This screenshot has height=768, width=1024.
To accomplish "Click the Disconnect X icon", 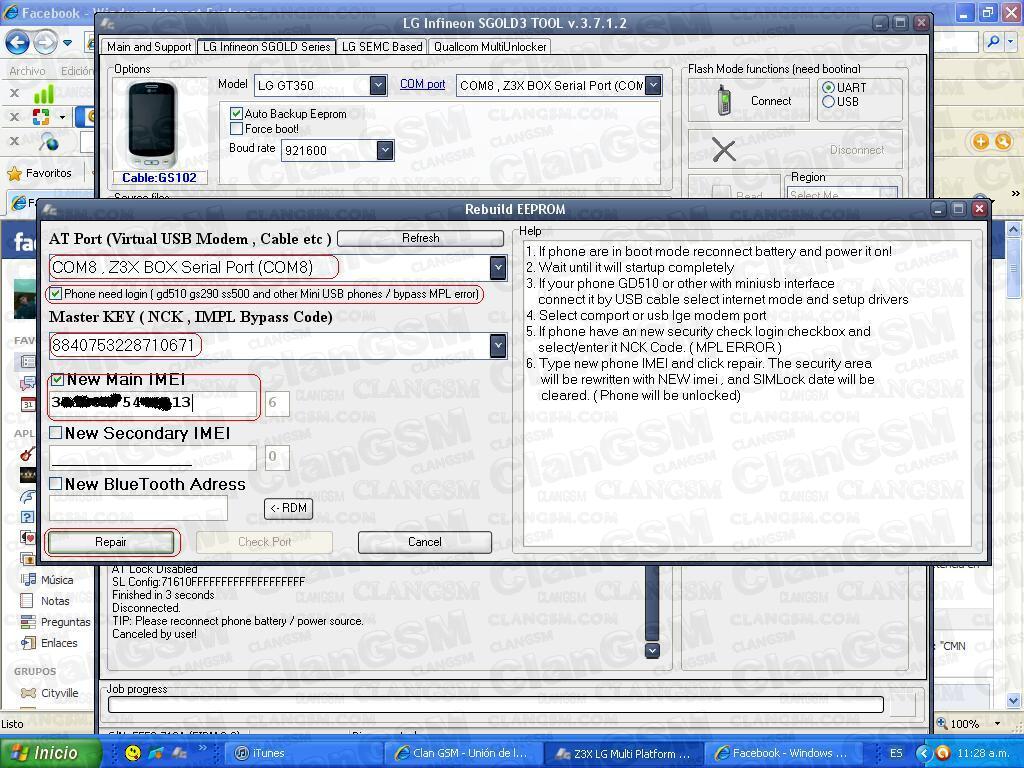I will click(x=724, y=150).
